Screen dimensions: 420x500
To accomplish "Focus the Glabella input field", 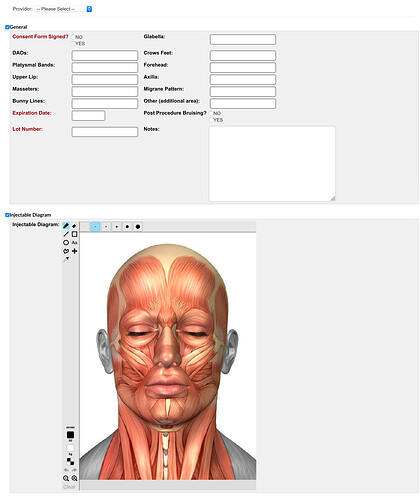I will tap(243, 39).
